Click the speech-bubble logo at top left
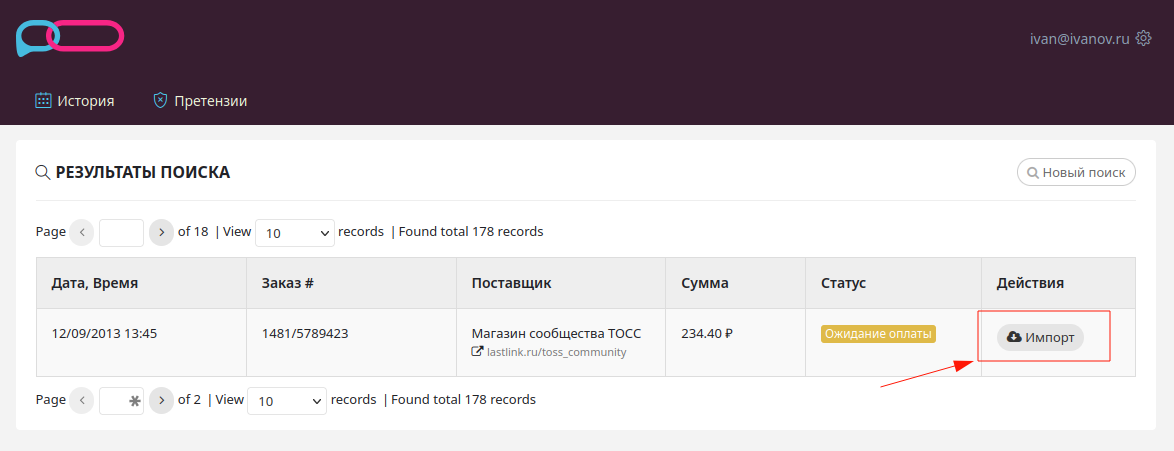 [70, 37]
